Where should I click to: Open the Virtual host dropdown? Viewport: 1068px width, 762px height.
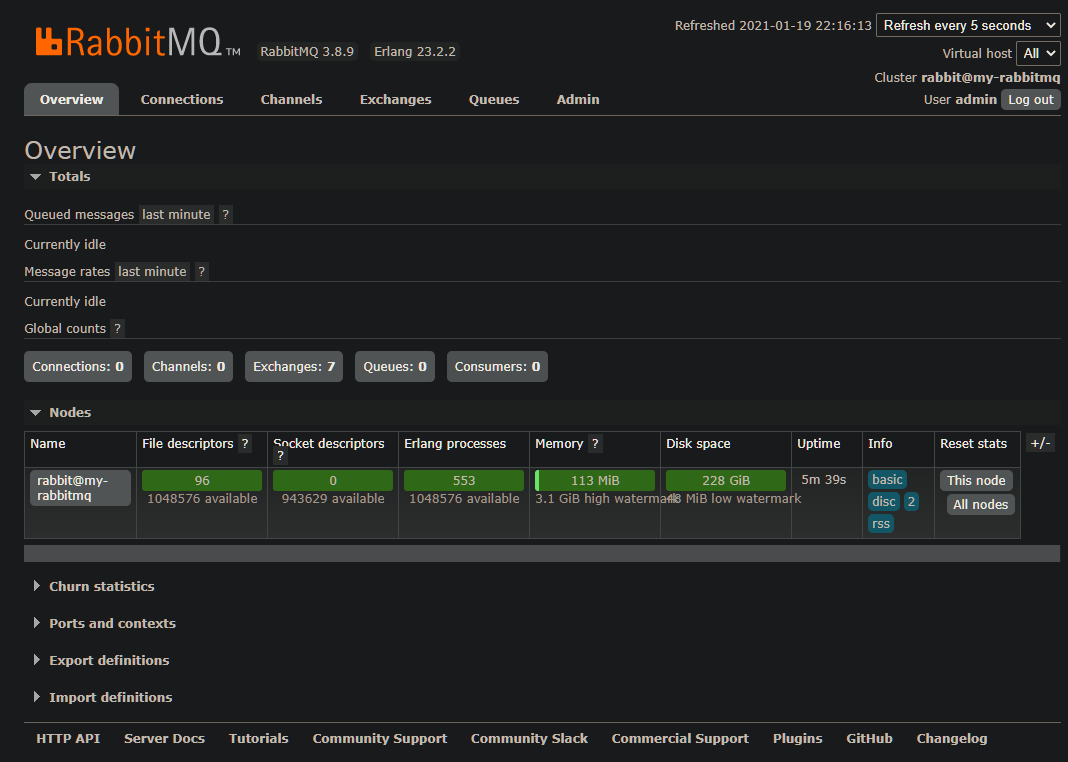[x=1038, y=53]
